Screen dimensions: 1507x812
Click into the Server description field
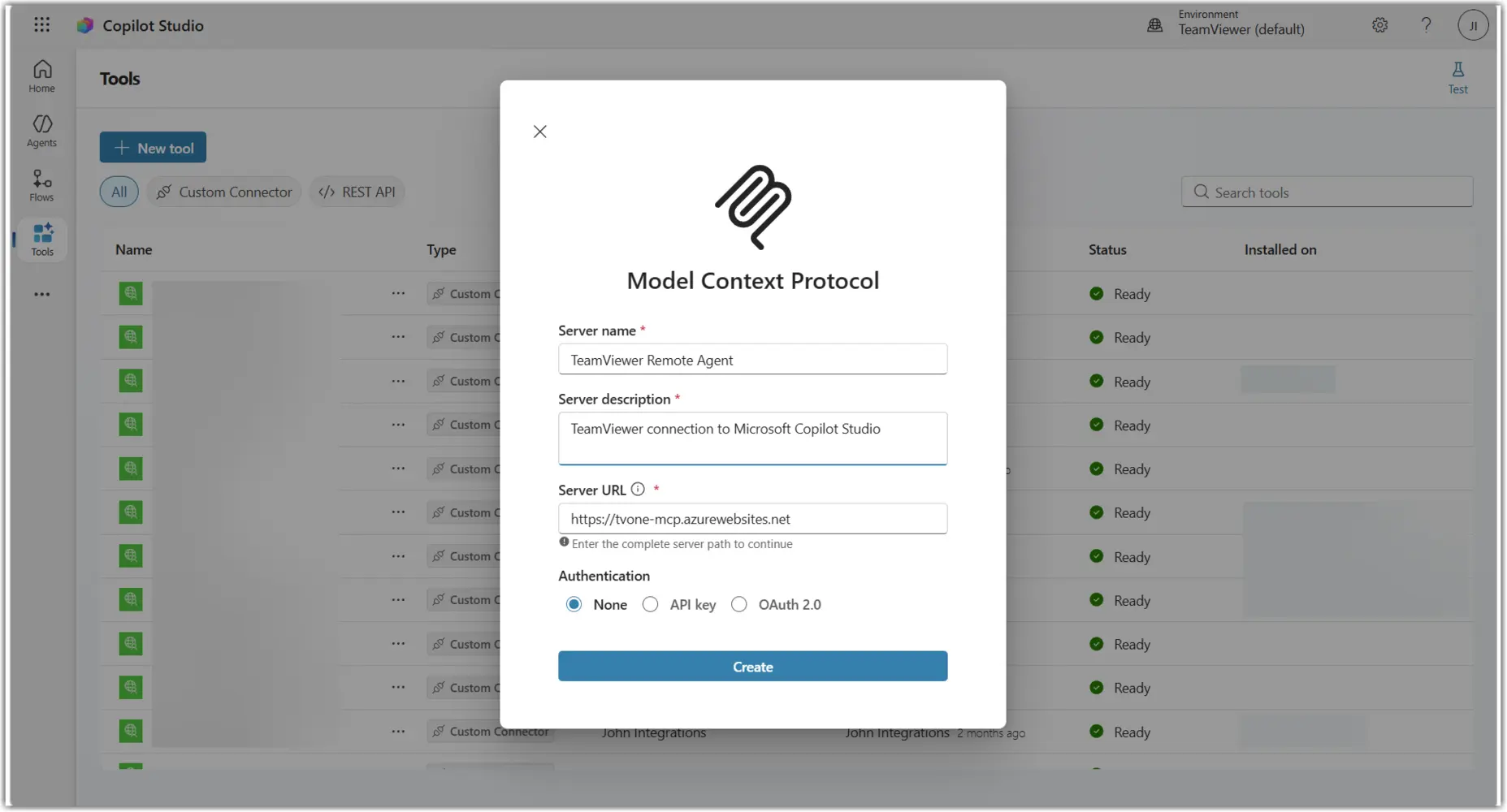coord(752,438)
